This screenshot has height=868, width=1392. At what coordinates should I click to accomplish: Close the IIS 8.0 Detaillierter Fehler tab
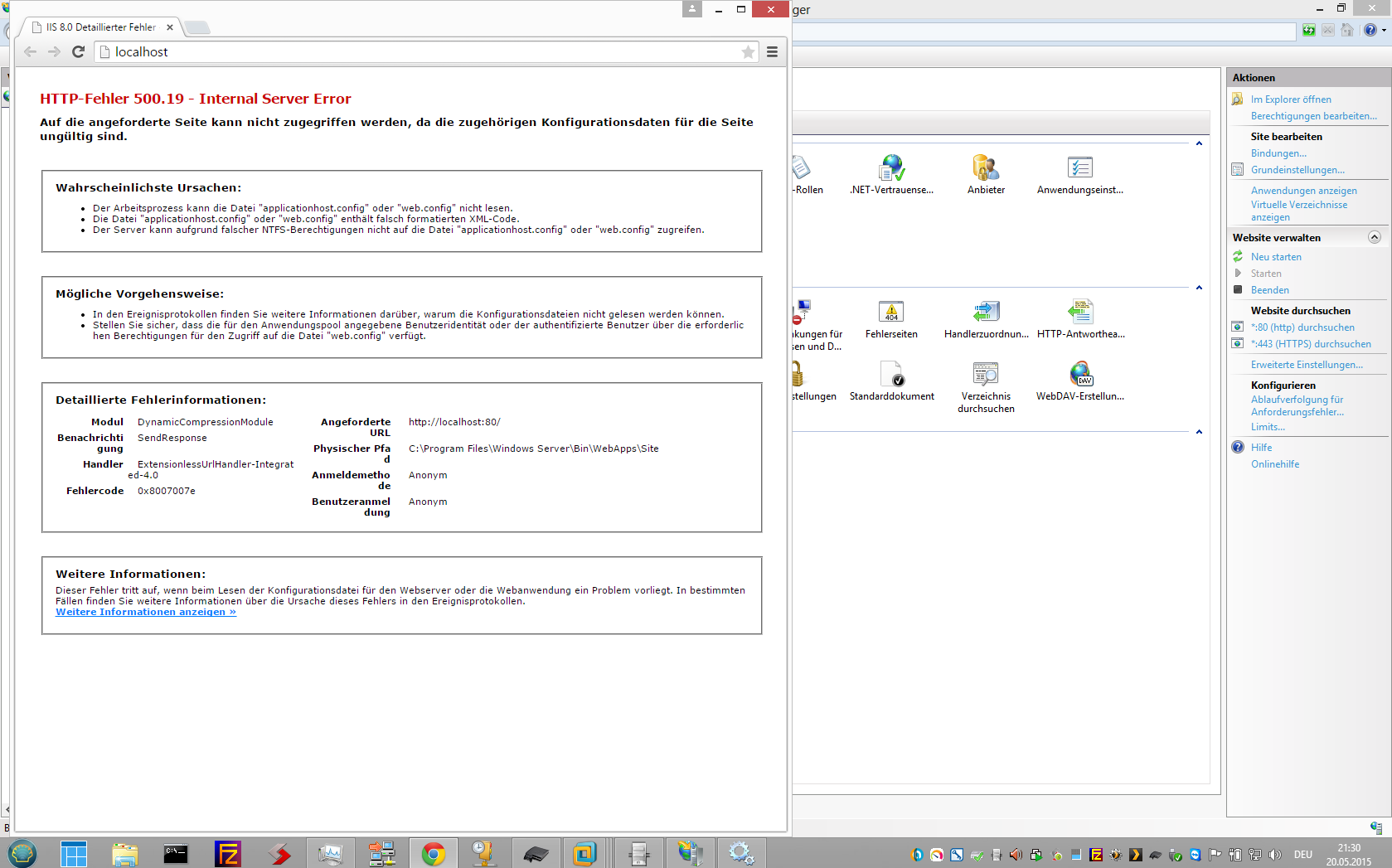pos(170,27)
